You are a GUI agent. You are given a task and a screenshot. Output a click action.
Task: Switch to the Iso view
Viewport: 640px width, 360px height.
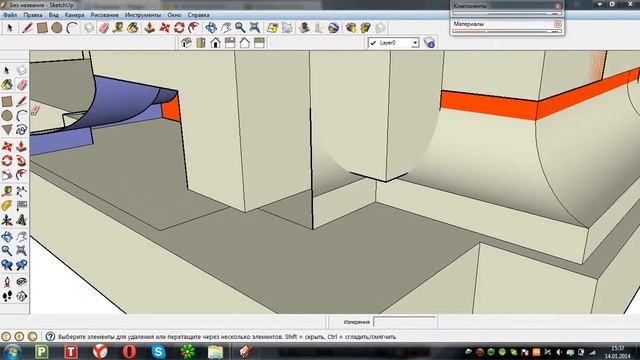(x=186, y=43)
